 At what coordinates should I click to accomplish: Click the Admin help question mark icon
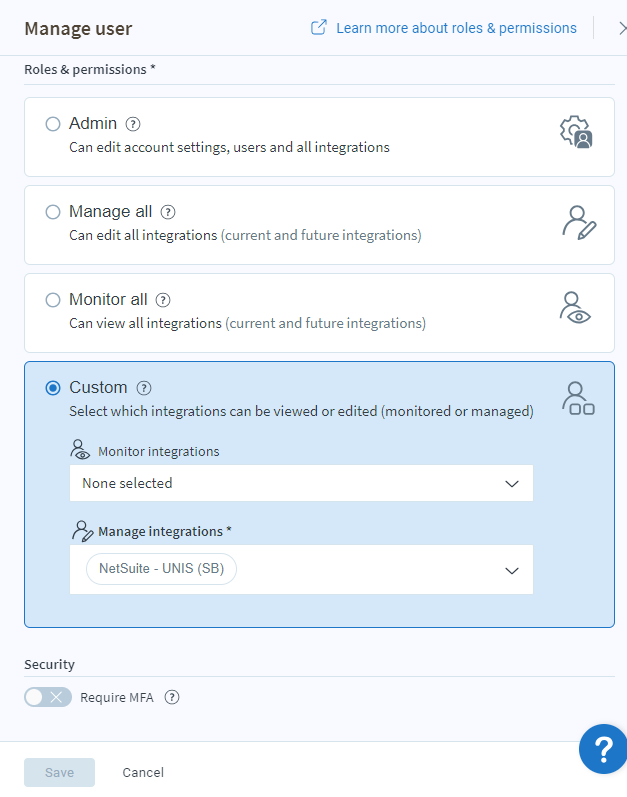[x=133, y=124]
